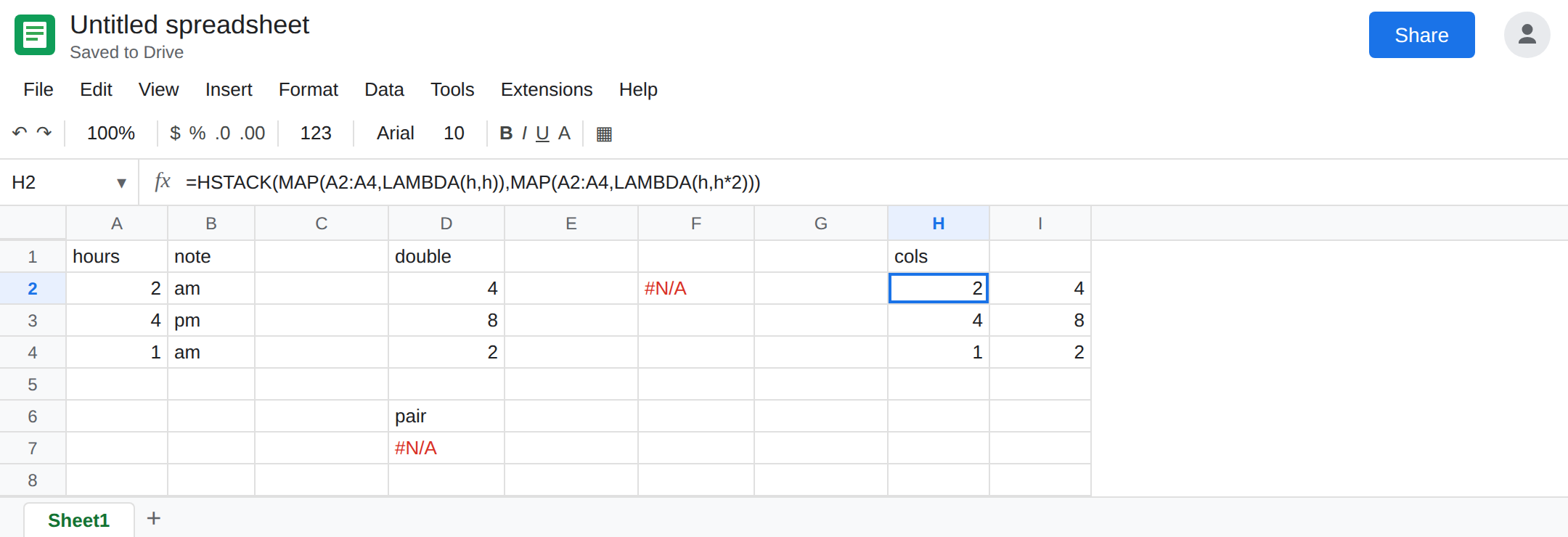Open the File menu
The height and width of the screenshot is (537, 1568).
tap(38, 89)
